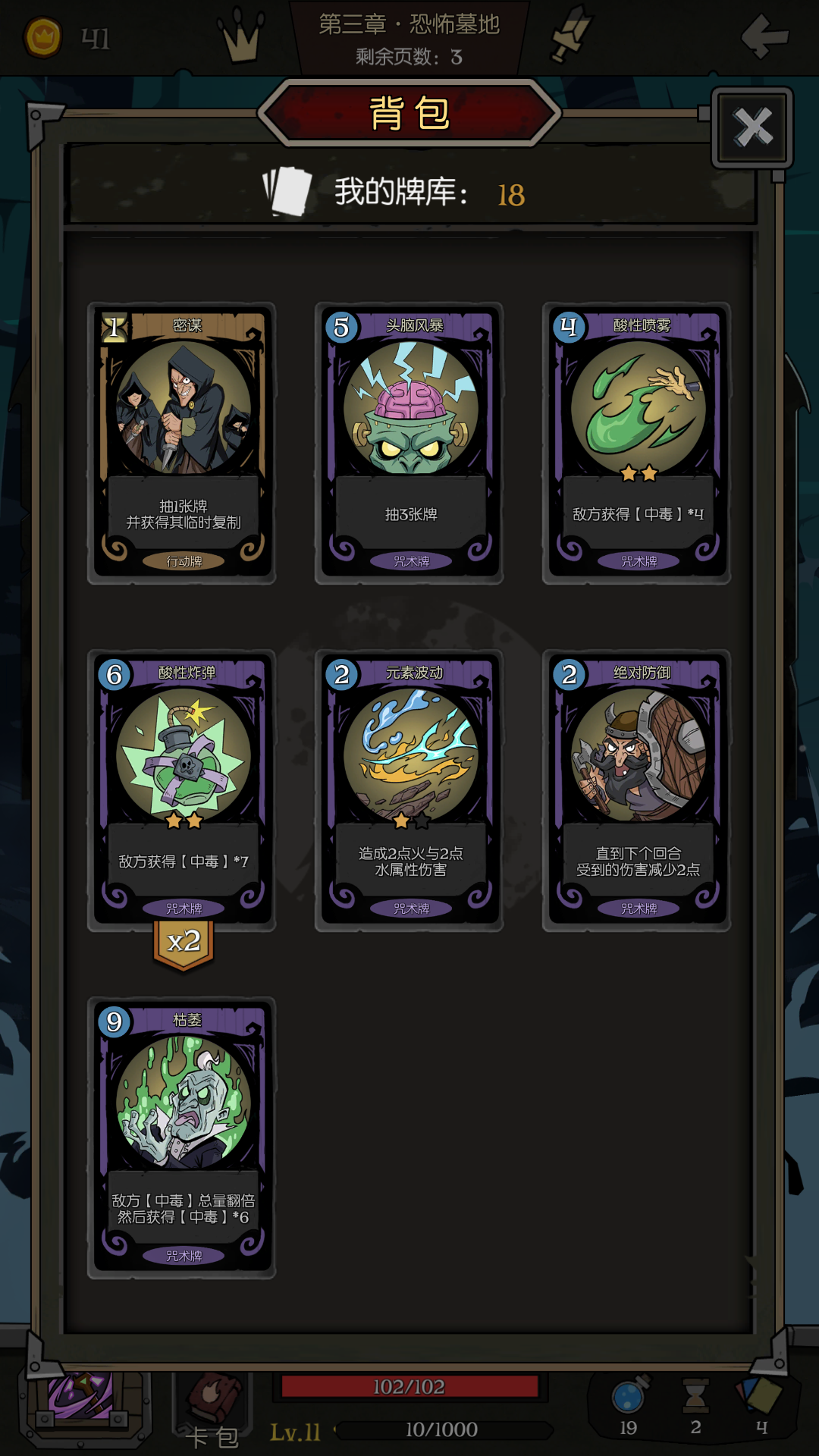The width and height of the screenshot is (819, 1456).
Task: Open the 枯萎 wither card
Action: point(182,1138)
